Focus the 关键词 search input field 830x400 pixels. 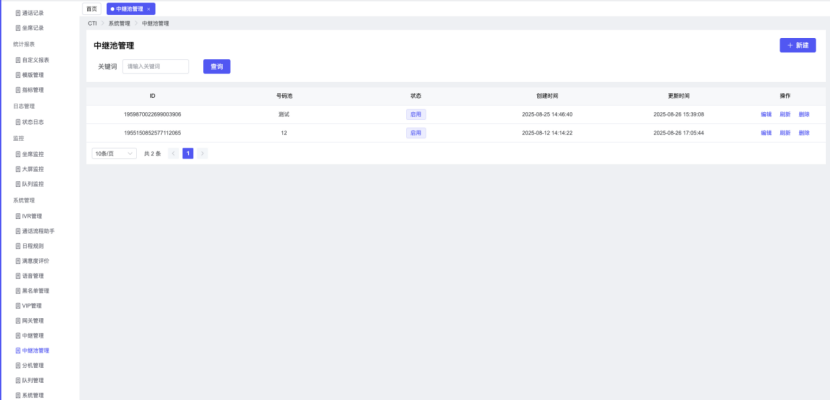pos(156,67)
